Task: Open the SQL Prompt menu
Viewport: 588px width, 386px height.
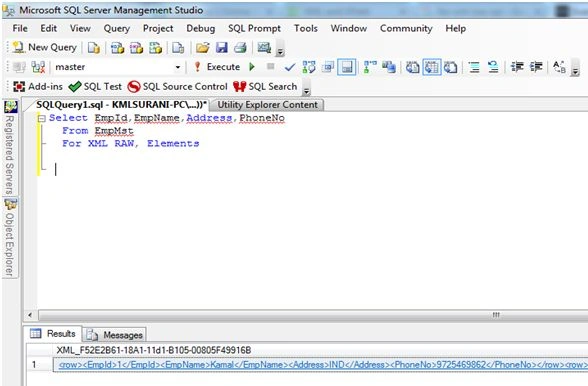Action: click(x=254, y=29)
